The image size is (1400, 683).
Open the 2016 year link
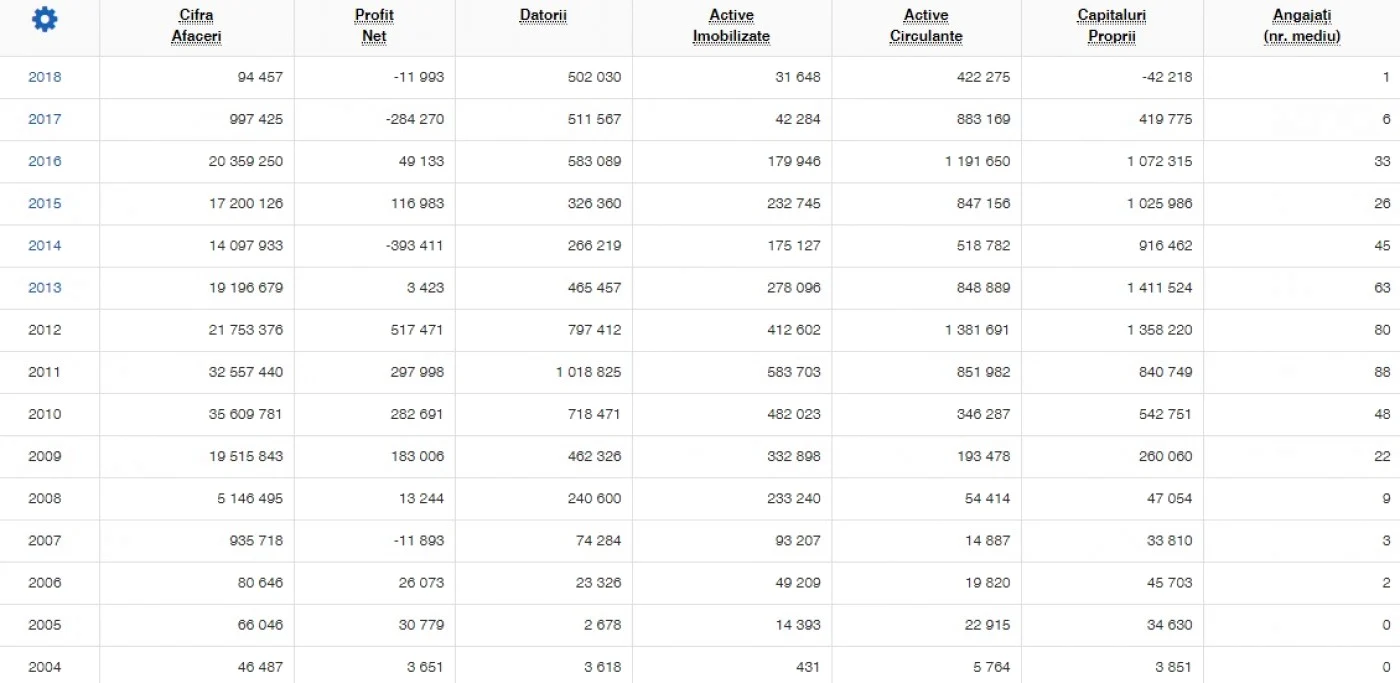(44, 161)
